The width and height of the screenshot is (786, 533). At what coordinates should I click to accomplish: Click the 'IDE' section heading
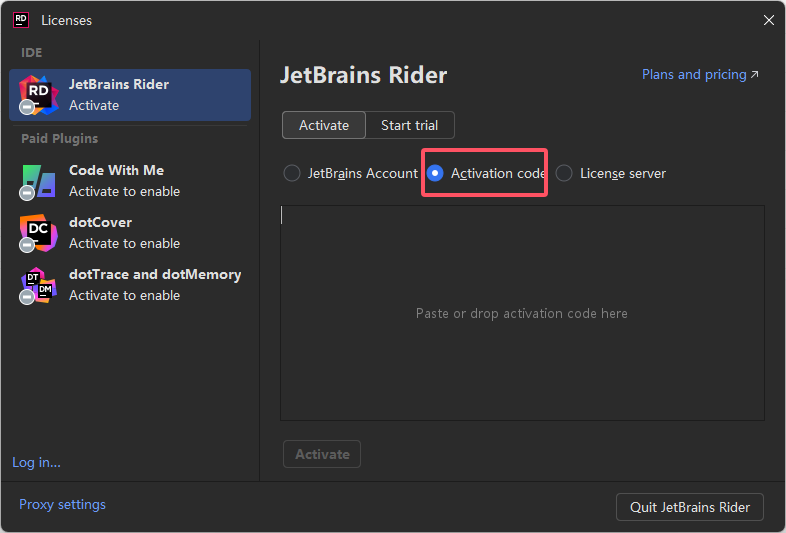click(x=32, y=53)
